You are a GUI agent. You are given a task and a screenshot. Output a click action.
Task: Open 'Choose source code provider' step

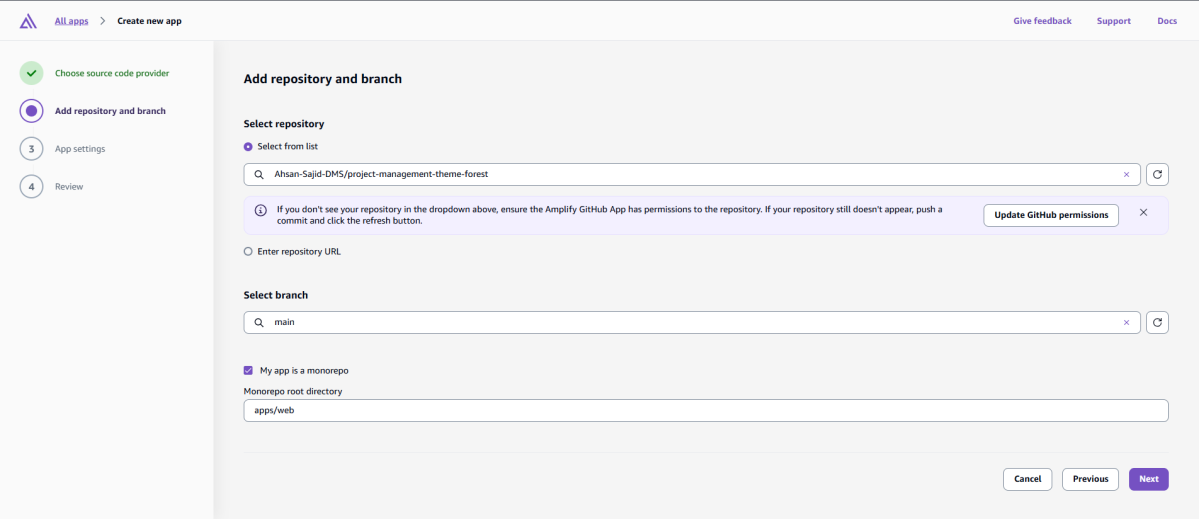[x=112, y=73]
